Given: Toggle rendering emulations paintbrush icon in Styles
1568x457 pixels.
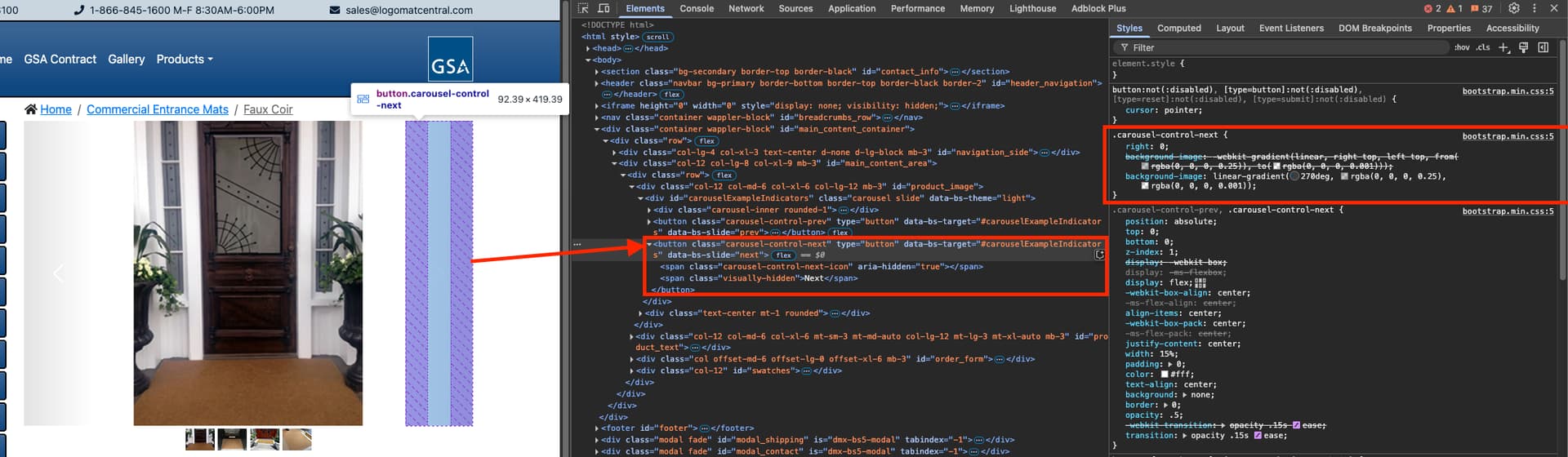Looking at the screenshot, I should pyautogui.click(x=1523, y=47).
